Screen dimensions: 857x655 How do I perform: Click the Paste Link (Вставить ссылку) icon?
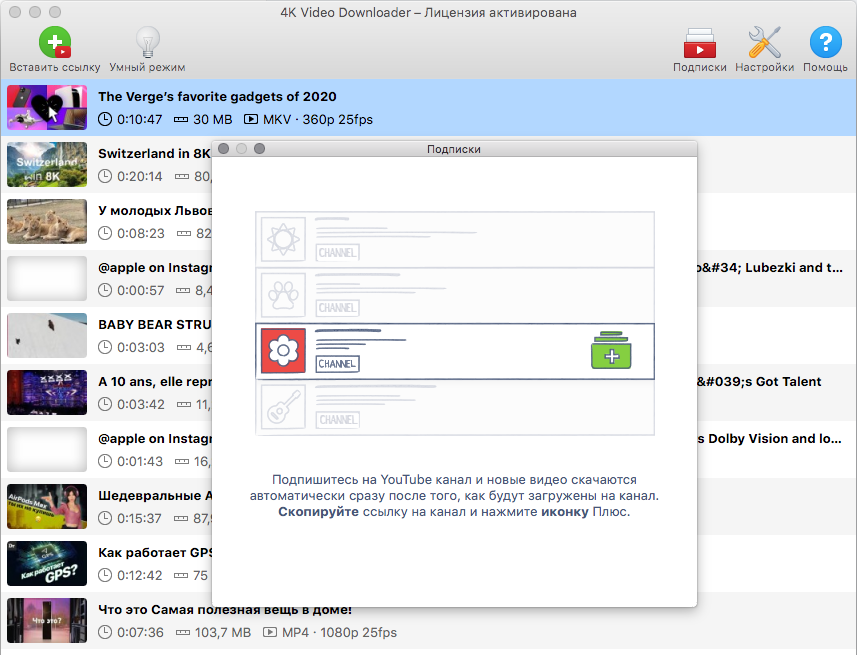click(x=55, y=43)
